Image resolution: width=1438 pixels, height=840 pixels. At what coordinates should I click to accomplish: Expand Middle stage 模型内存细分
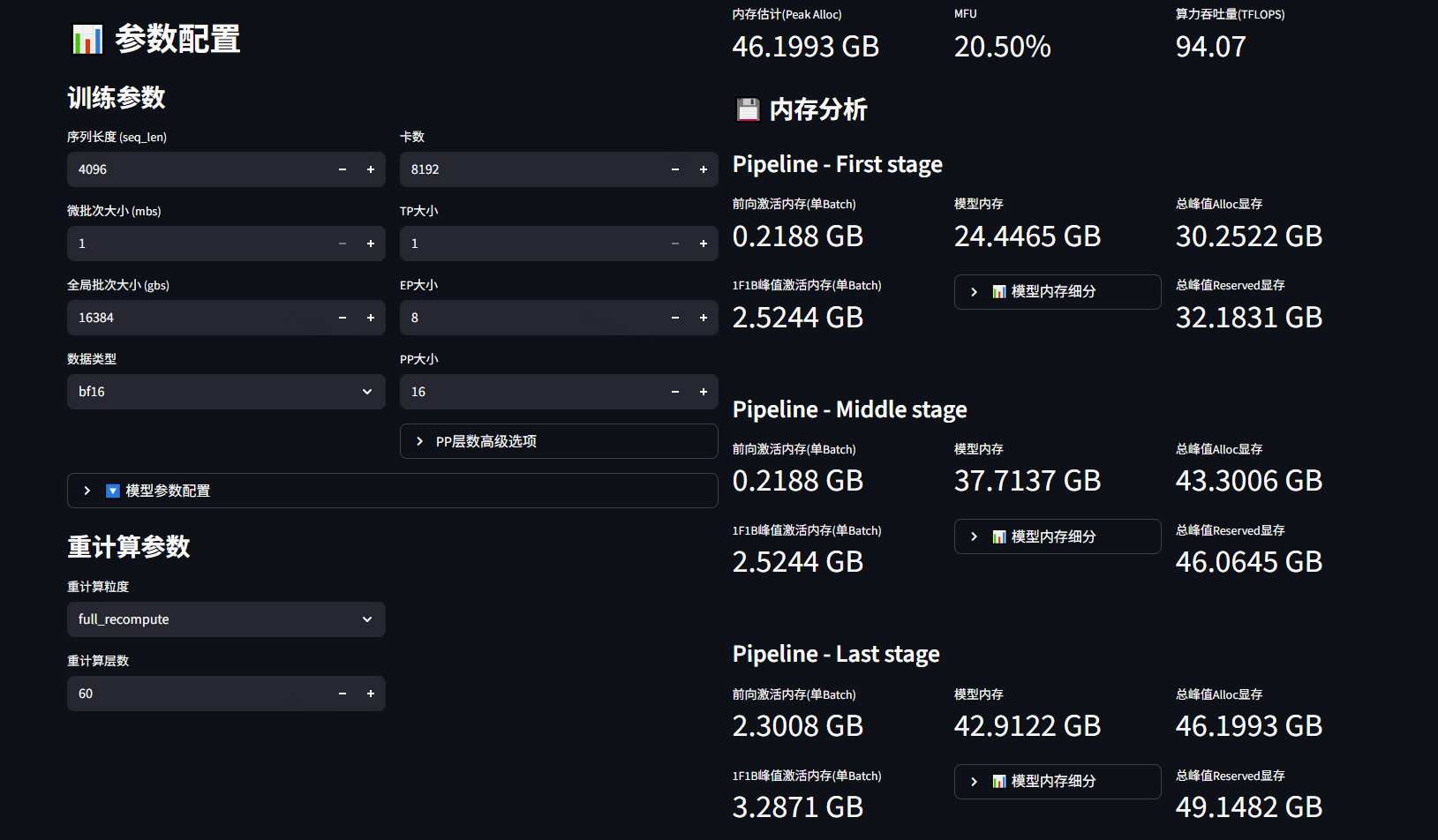pyautogui.click(x=1057, y=536)
